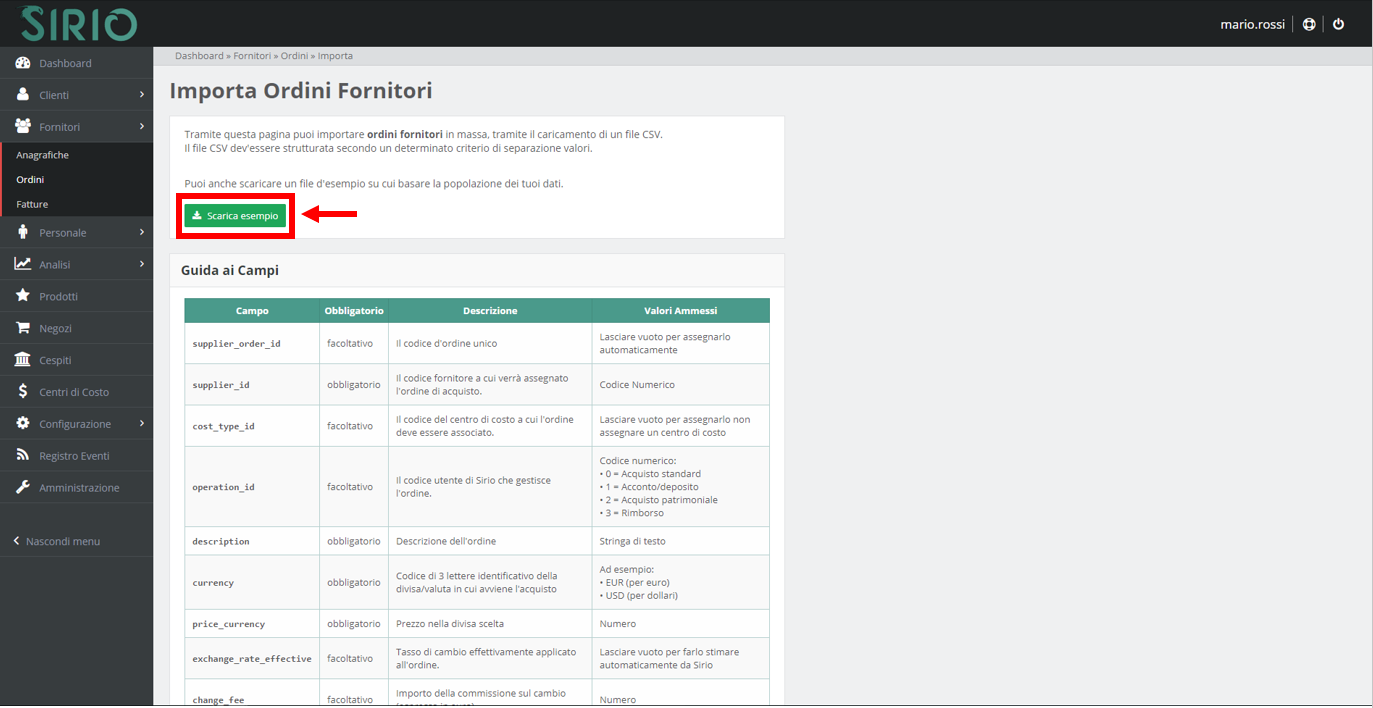This screenshot has height=708, width=1373.
Task: Click the power logout icon
Action: coord(1339,24)
